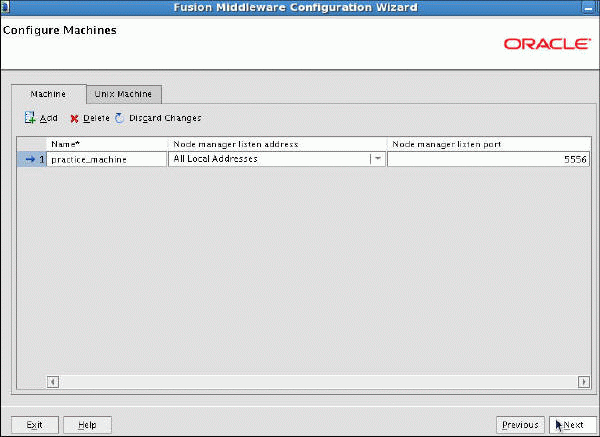Screen dimensions: 600x437
Task: Click the red Delete X icon
Action: click(74, 119)
